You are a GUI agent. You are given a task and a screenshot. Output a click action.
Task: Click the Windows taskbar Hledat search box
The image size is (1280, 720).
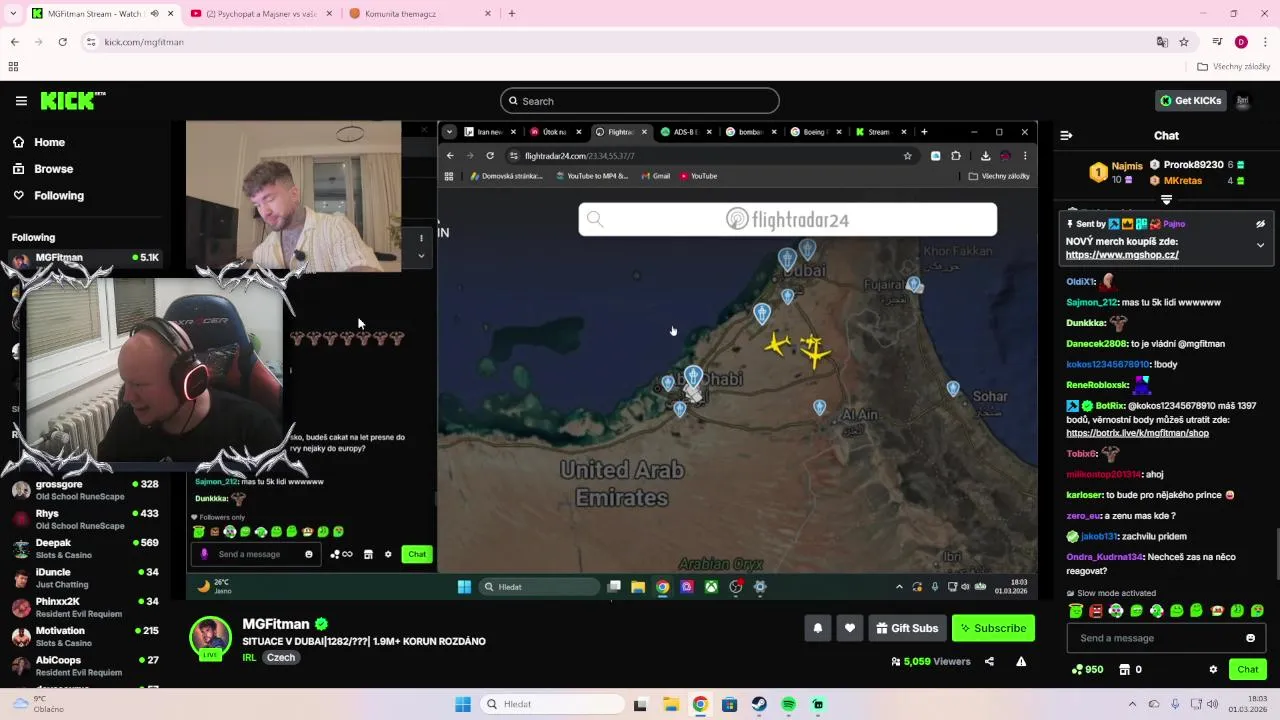553,704
